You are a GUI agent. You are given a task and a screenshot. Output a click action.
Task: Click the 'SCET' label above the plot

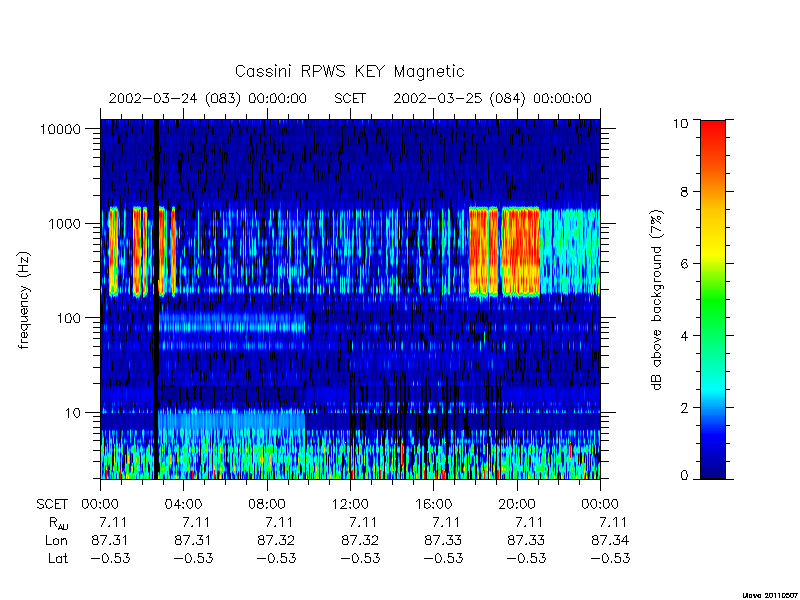point(350,98)
